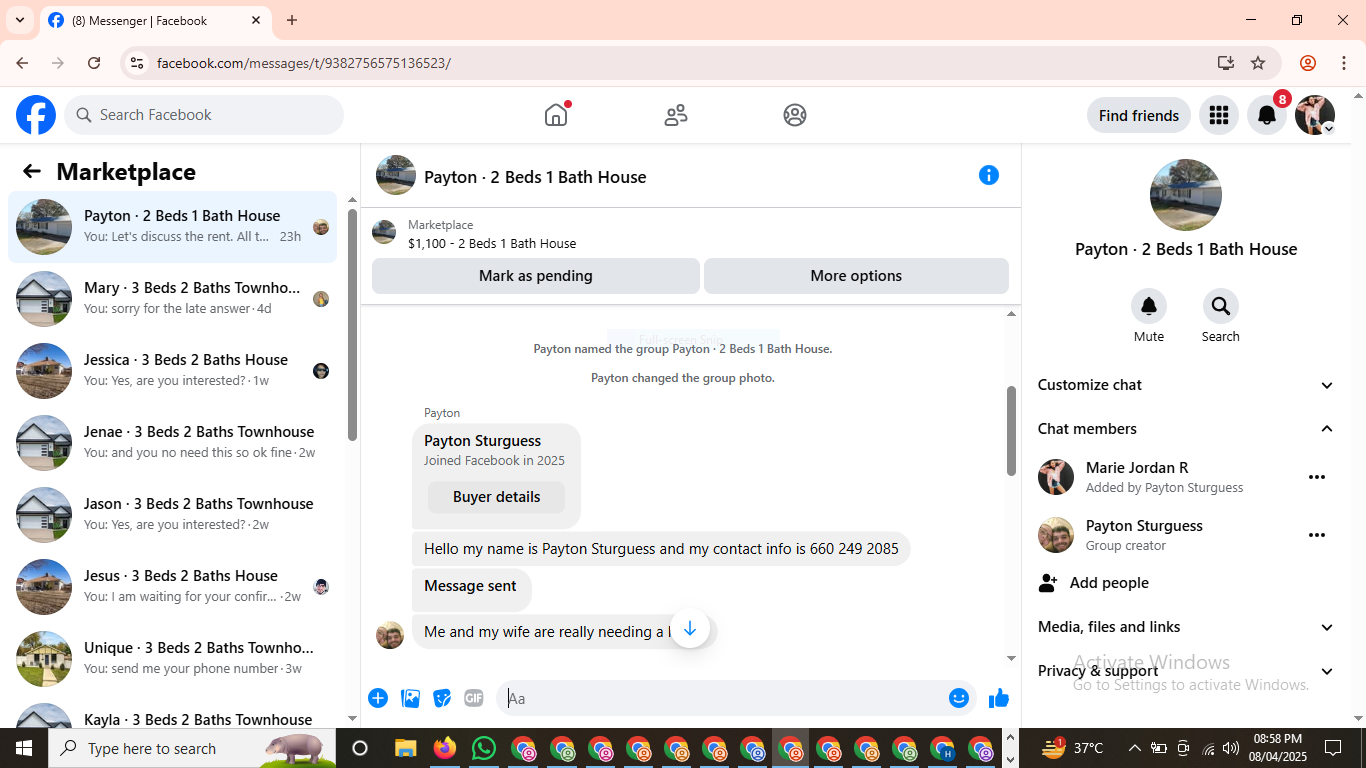Viewport: 1366px width, 768px height.
Task: Go back with the Marketplace arrow
Action: [32, 171]
